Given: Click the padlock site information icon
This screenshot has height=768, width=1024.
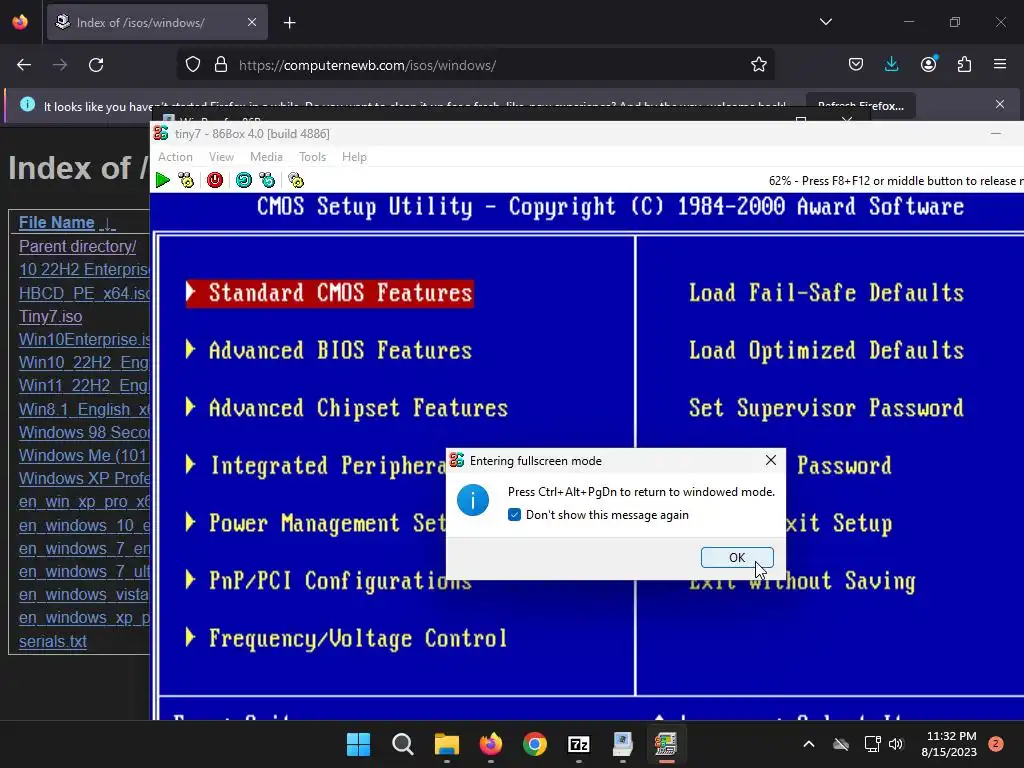Looking at the screenshot, I should (x=221, y=65).
